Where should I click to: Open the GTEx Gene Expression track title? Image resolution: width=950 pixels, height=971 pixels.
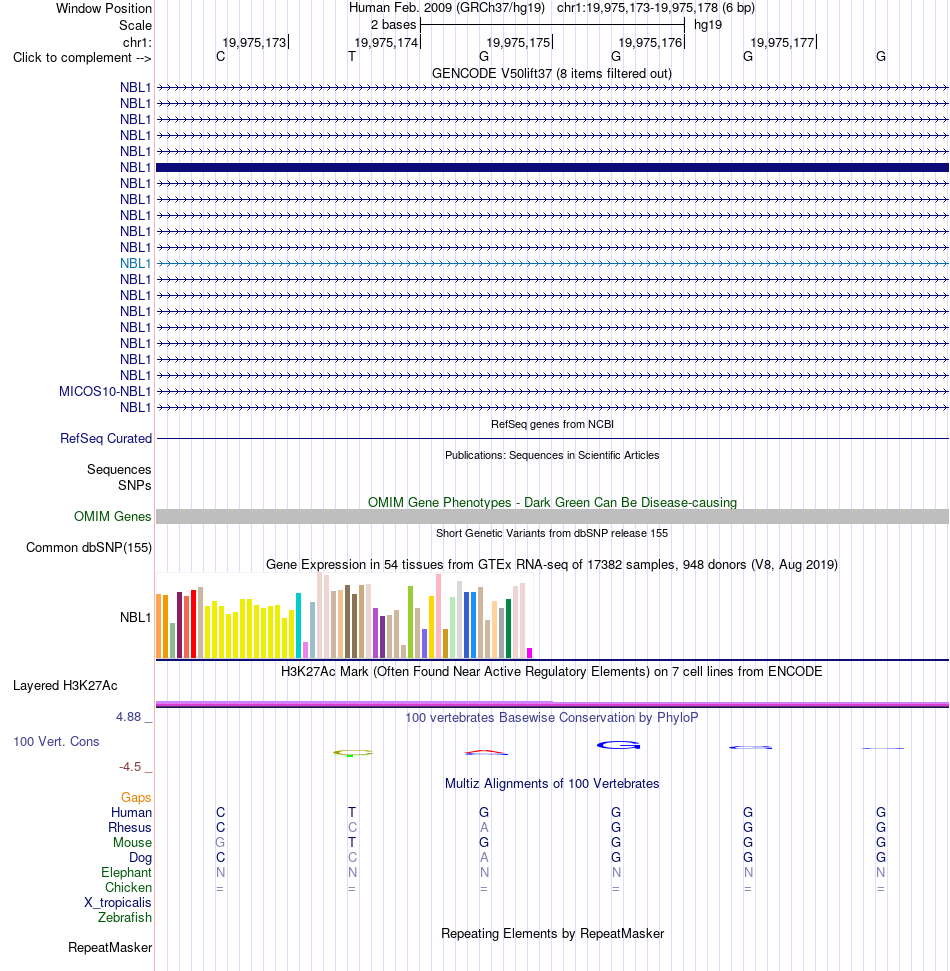[552, 564]
